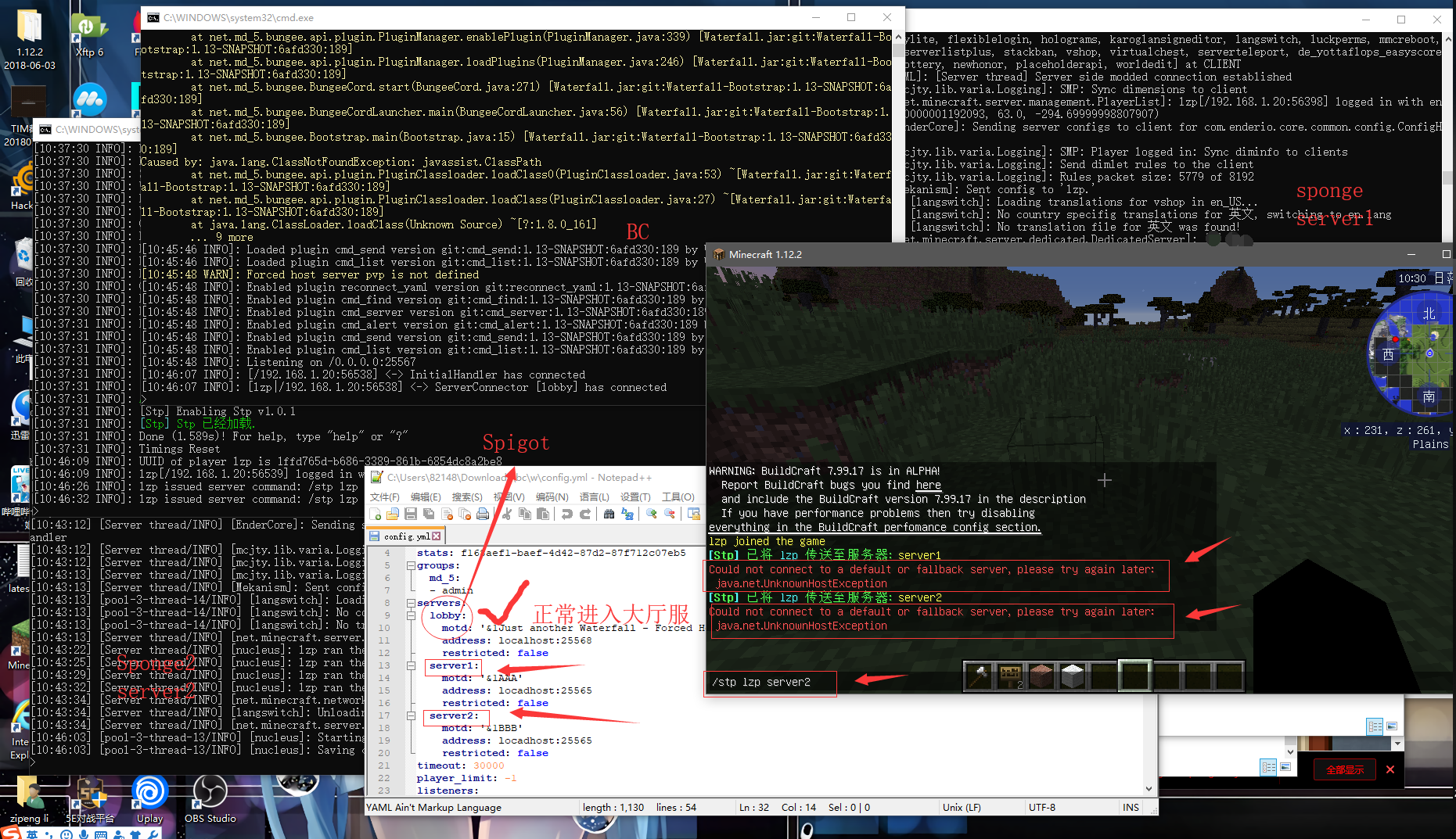Open zipeng li user folder icon
Screen dimensions: 1456x839
[x=29, y=799]
